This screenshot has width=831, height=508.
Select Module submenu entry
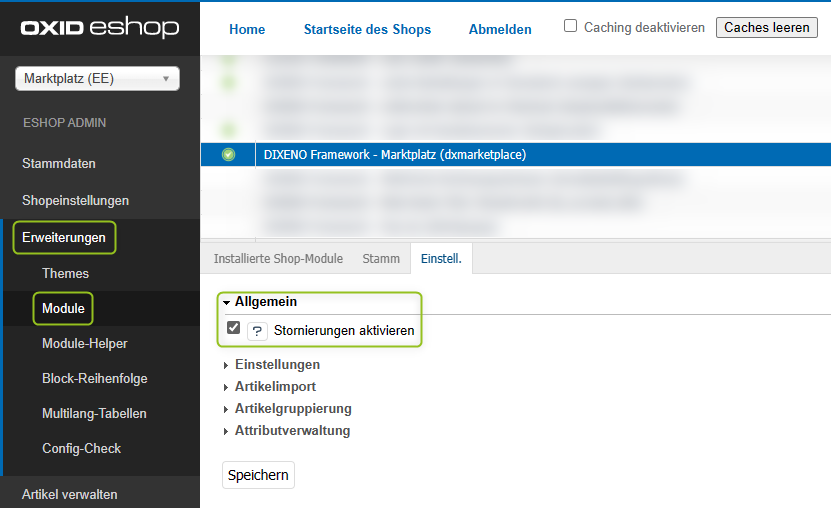pyautogui.click(x=63, y=308)
